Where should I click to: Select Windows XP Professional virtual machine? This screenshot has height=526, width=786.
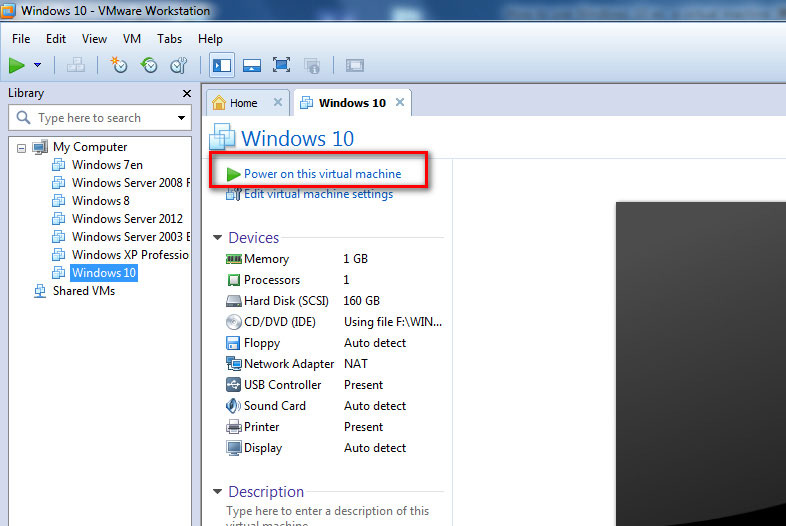click(130, 255)
